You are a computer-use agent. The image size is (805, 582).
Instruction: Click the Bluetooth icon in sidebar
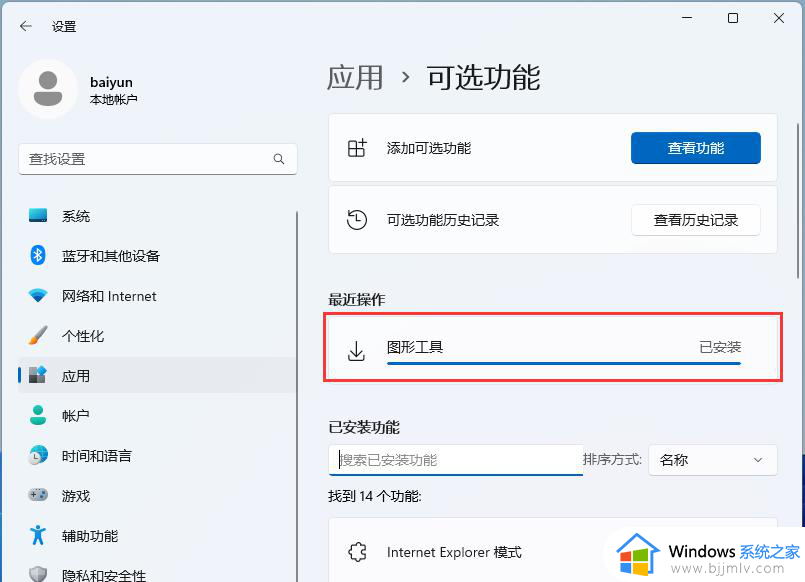pyautogui.click(x=38, y=255)
